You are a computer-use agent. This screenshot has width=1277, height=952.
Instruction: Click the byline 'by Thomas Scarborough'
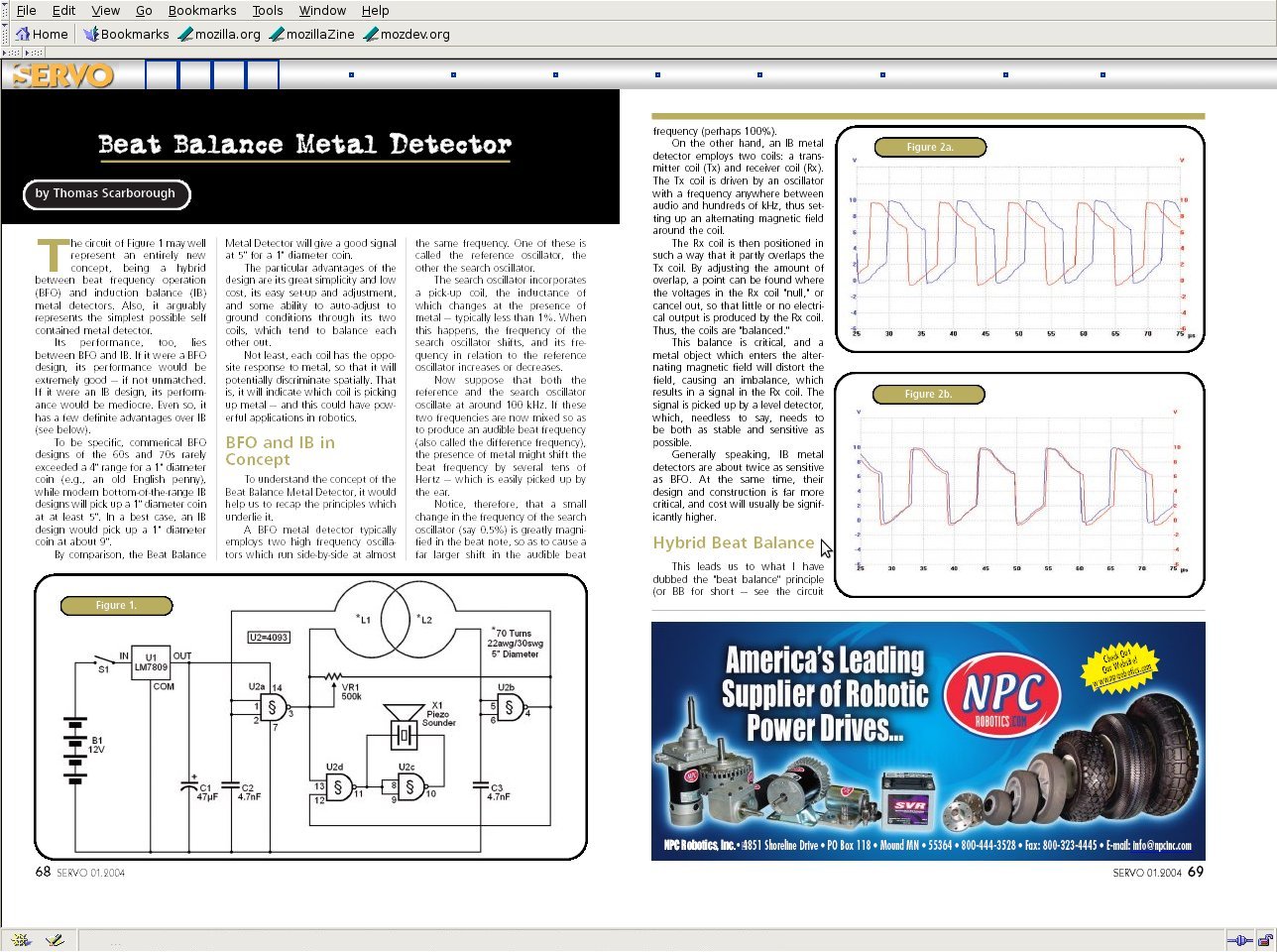click(x=105, y=193)
